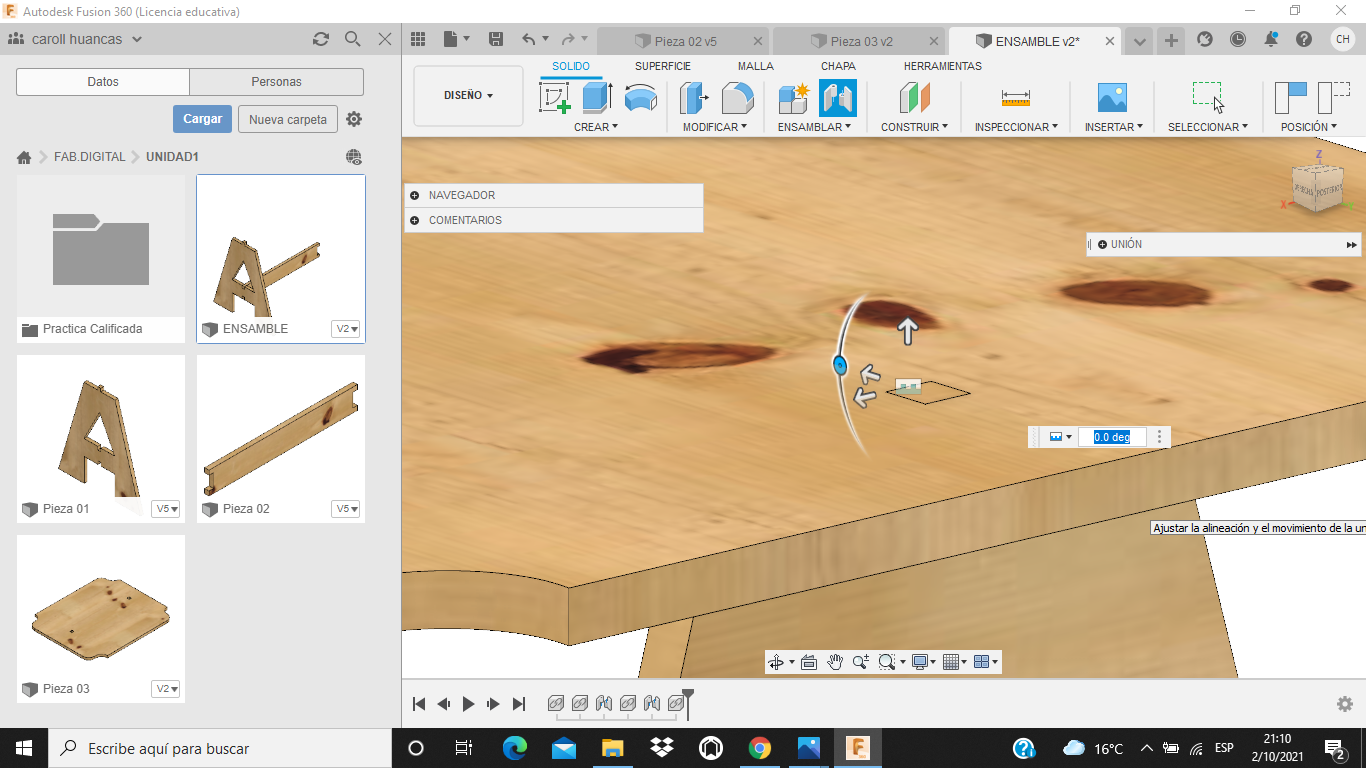The width and height of the screenshot is (1366, 768).
Task: Switch to the SUPERFICIE tab
Action: pos(663,66)
